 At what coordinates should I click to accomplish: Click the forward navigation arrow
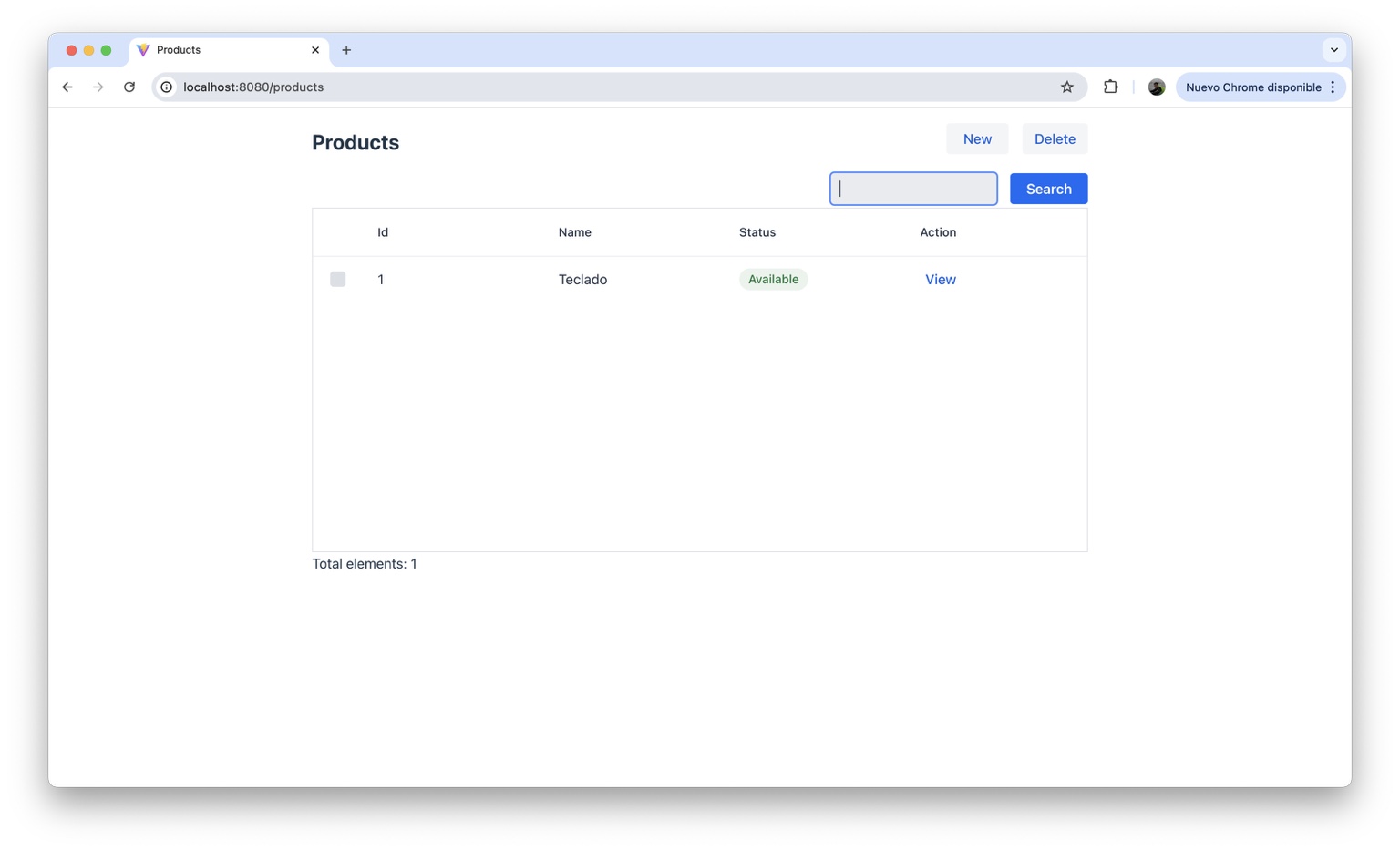tap(98, 87)
